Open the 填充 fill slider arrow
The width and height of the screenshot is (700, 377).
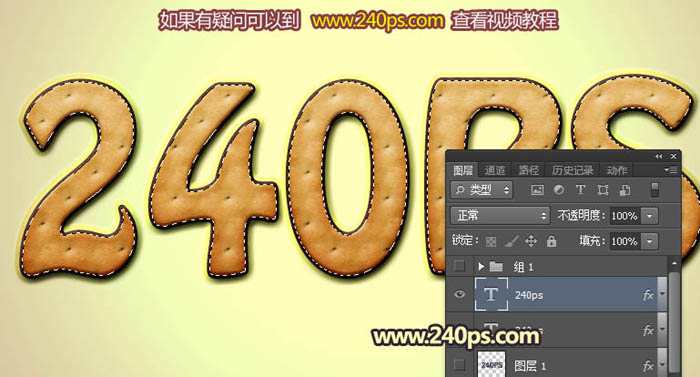coord(650,242)
